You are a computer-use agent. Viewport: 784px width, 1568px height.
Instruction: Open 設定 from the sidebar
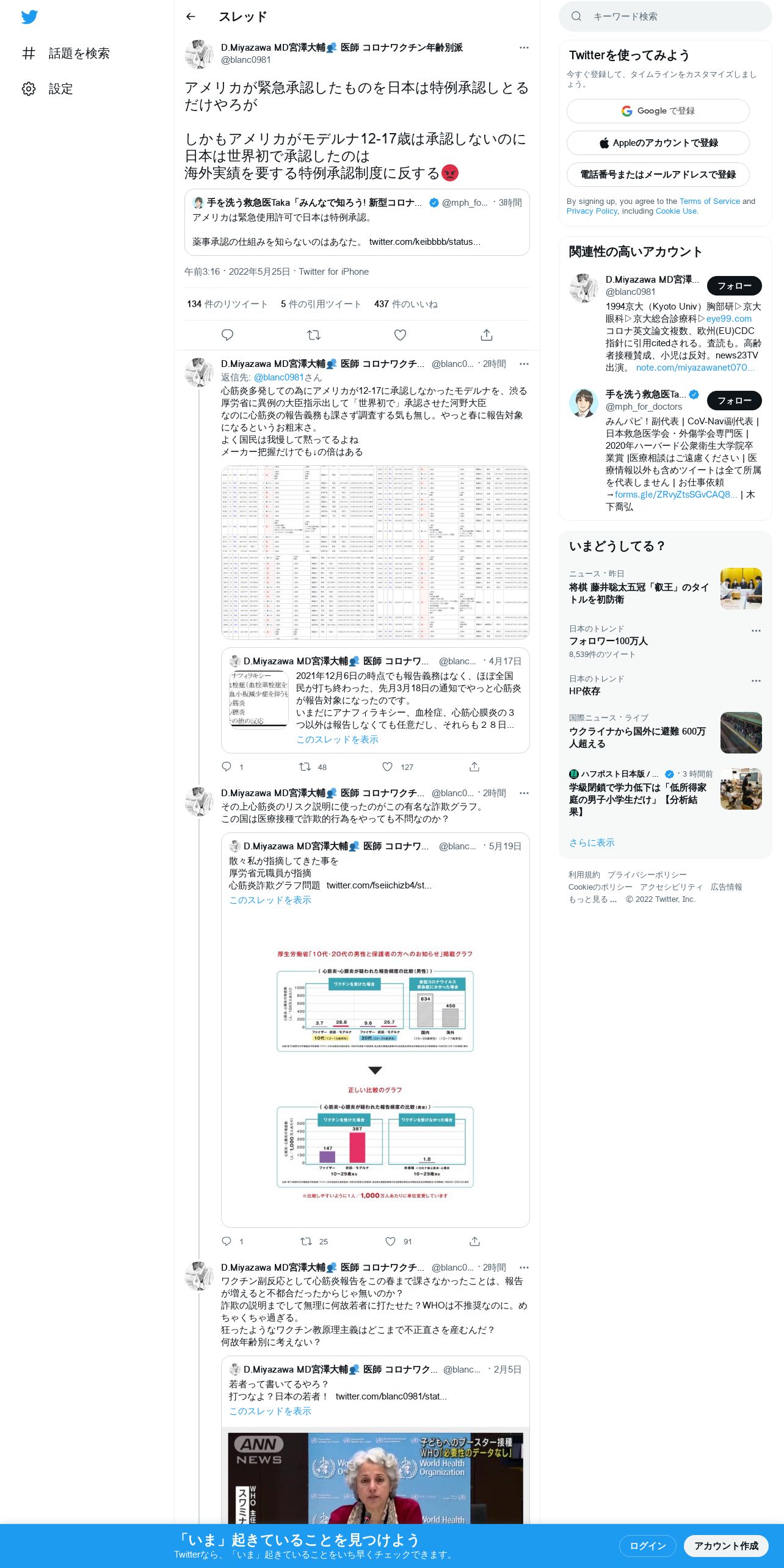click(x=48, y=89)
